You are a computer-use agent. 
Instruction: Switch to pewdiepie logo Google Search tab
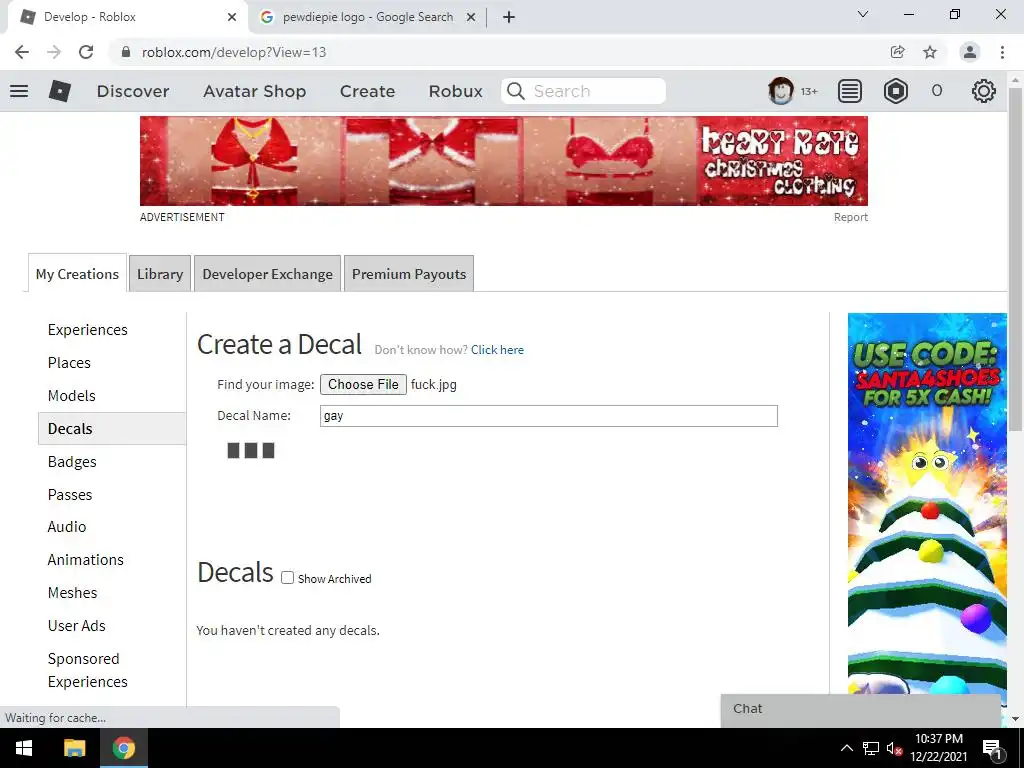coord(367,17)
